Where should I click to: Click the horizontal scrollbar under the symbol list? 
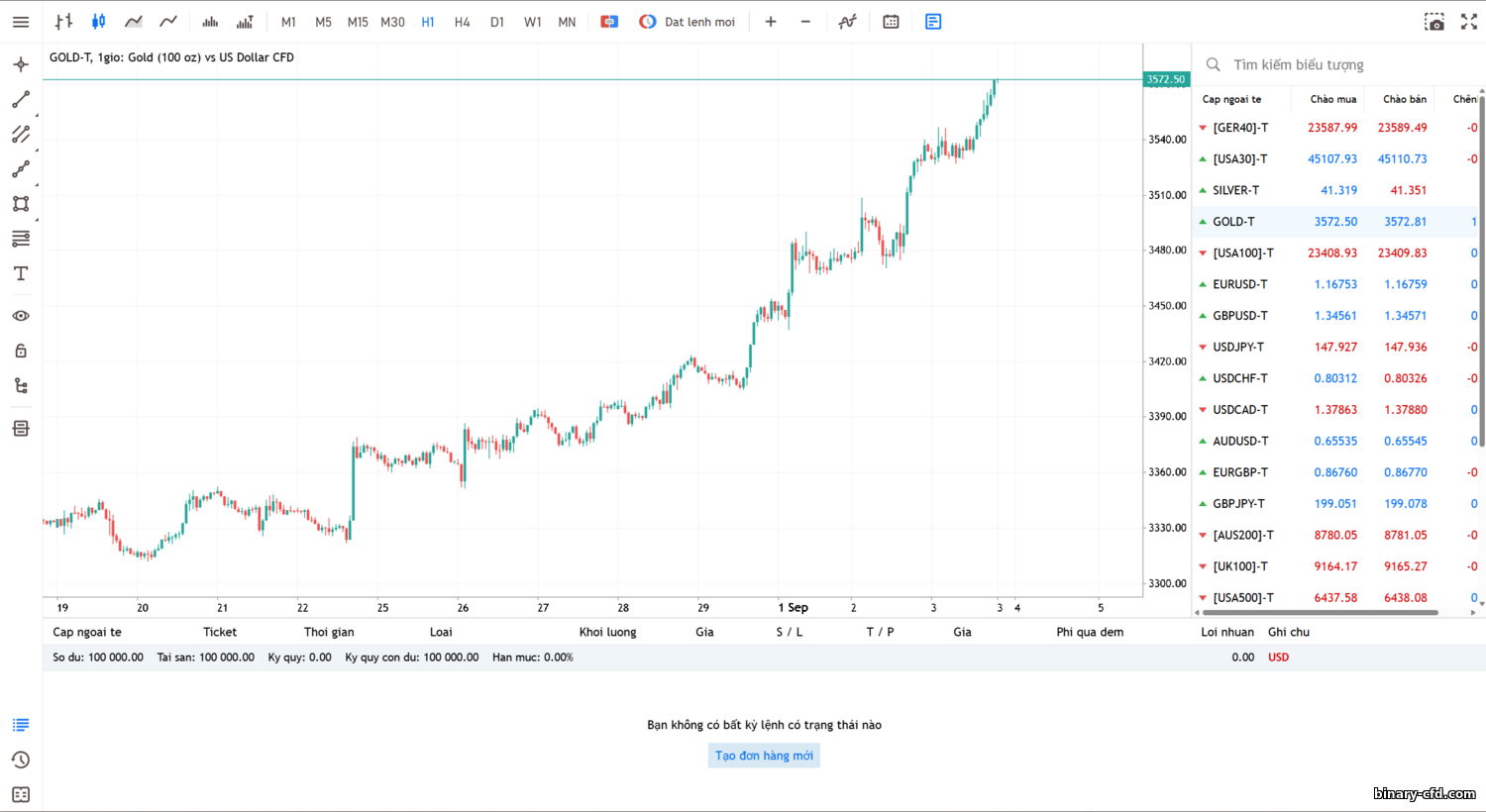click(x=1320, y=613)
